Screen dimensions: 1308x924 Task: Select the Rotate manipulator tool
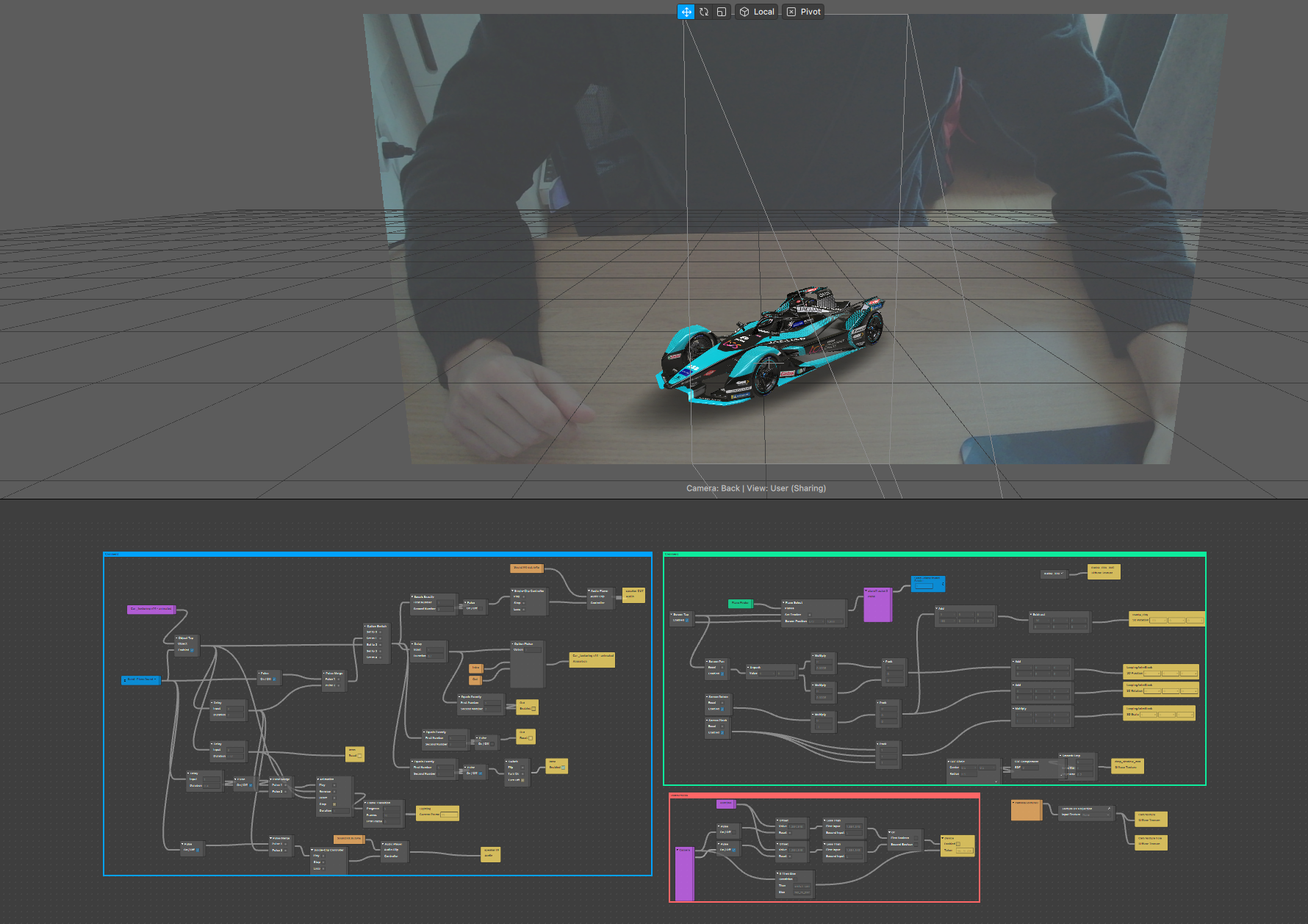point(704,12)
